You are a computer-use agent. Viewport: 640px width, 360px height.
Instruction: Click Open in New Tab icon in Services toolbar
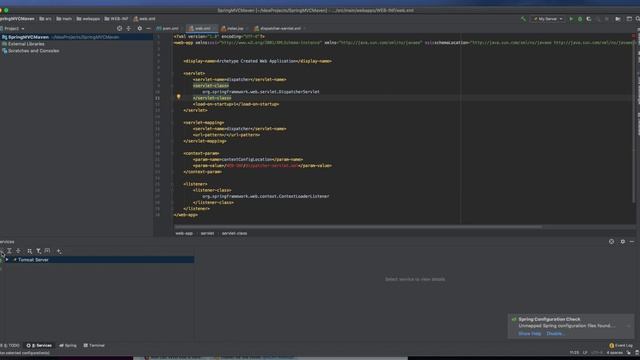(47, 251)
